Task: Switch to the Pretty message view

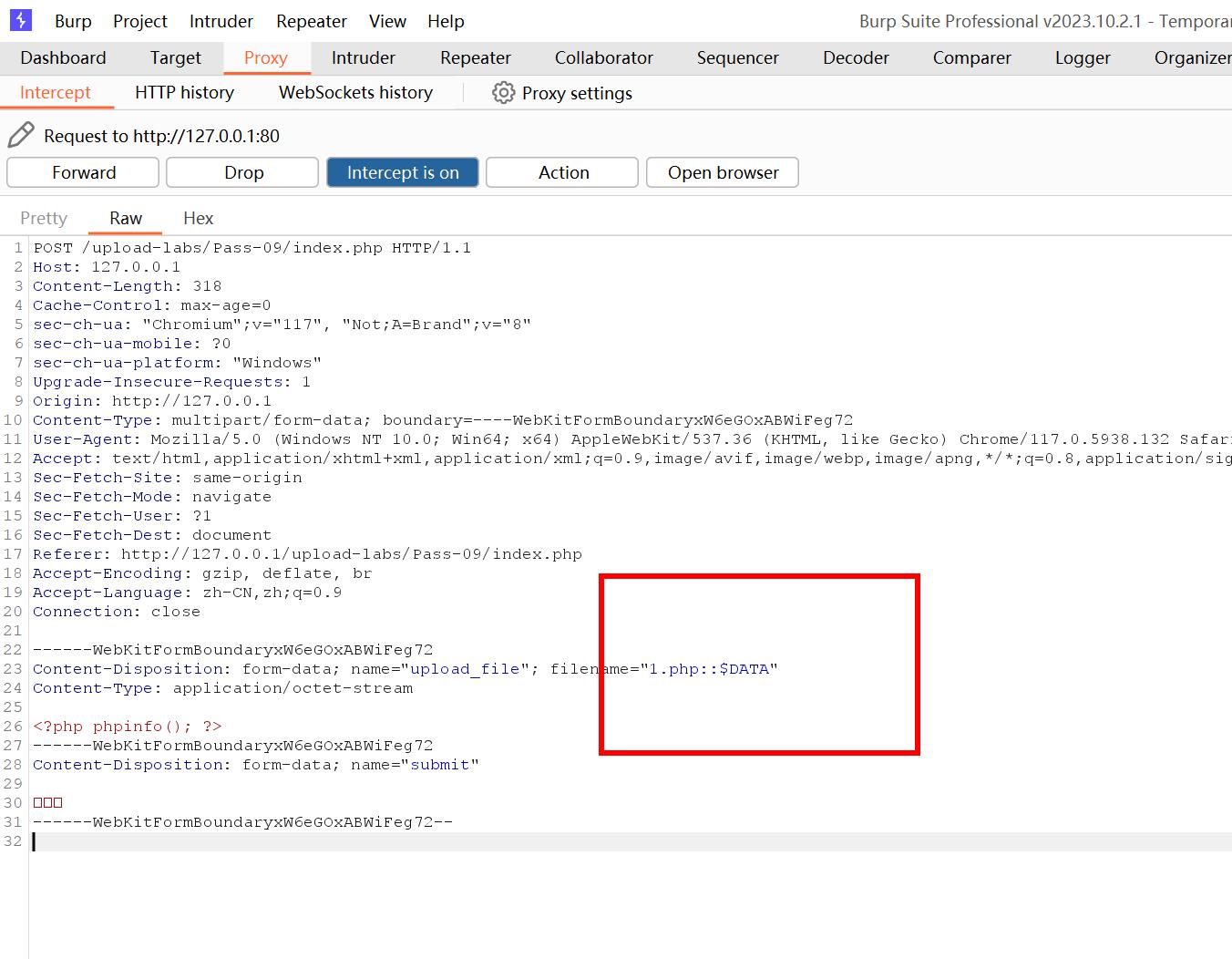Action: pos(44,218)
